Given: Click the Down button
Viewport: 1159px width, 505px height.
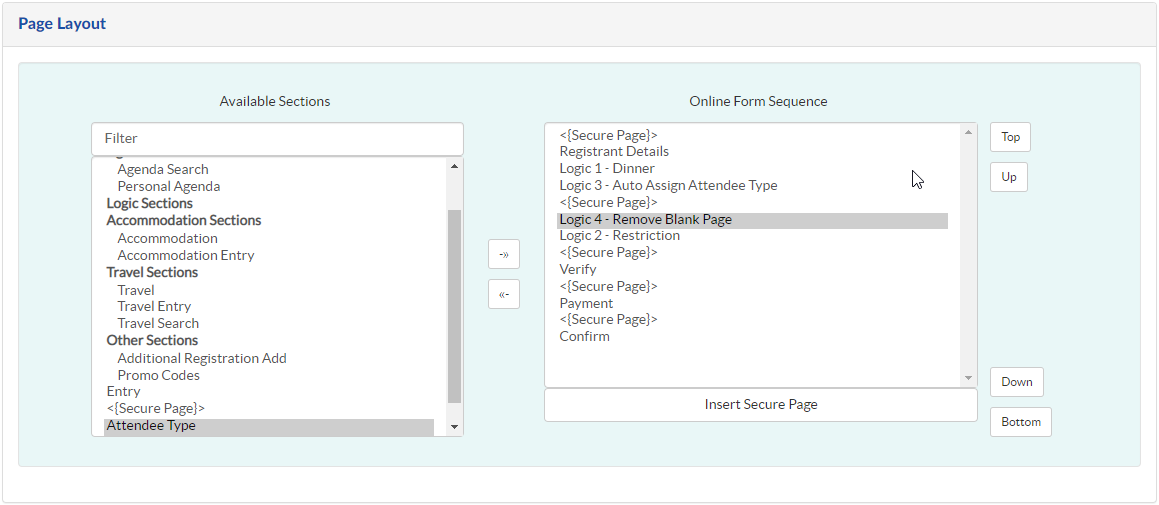Looking at the screenshot, I should pos(1016,382).
